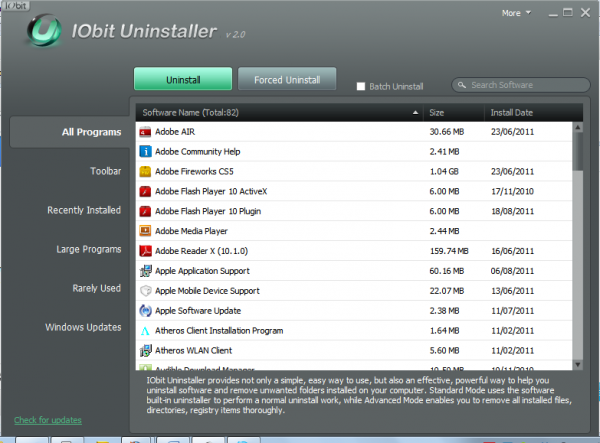Sort the list by Size column
The width and height of the screenshot is (600, 443).
[x=454, y=113]
